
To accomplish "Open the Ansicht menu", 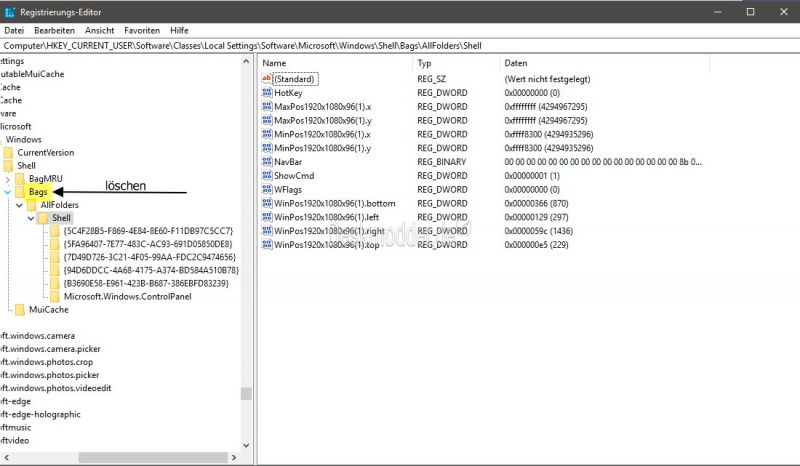I will tap(99, 30).
